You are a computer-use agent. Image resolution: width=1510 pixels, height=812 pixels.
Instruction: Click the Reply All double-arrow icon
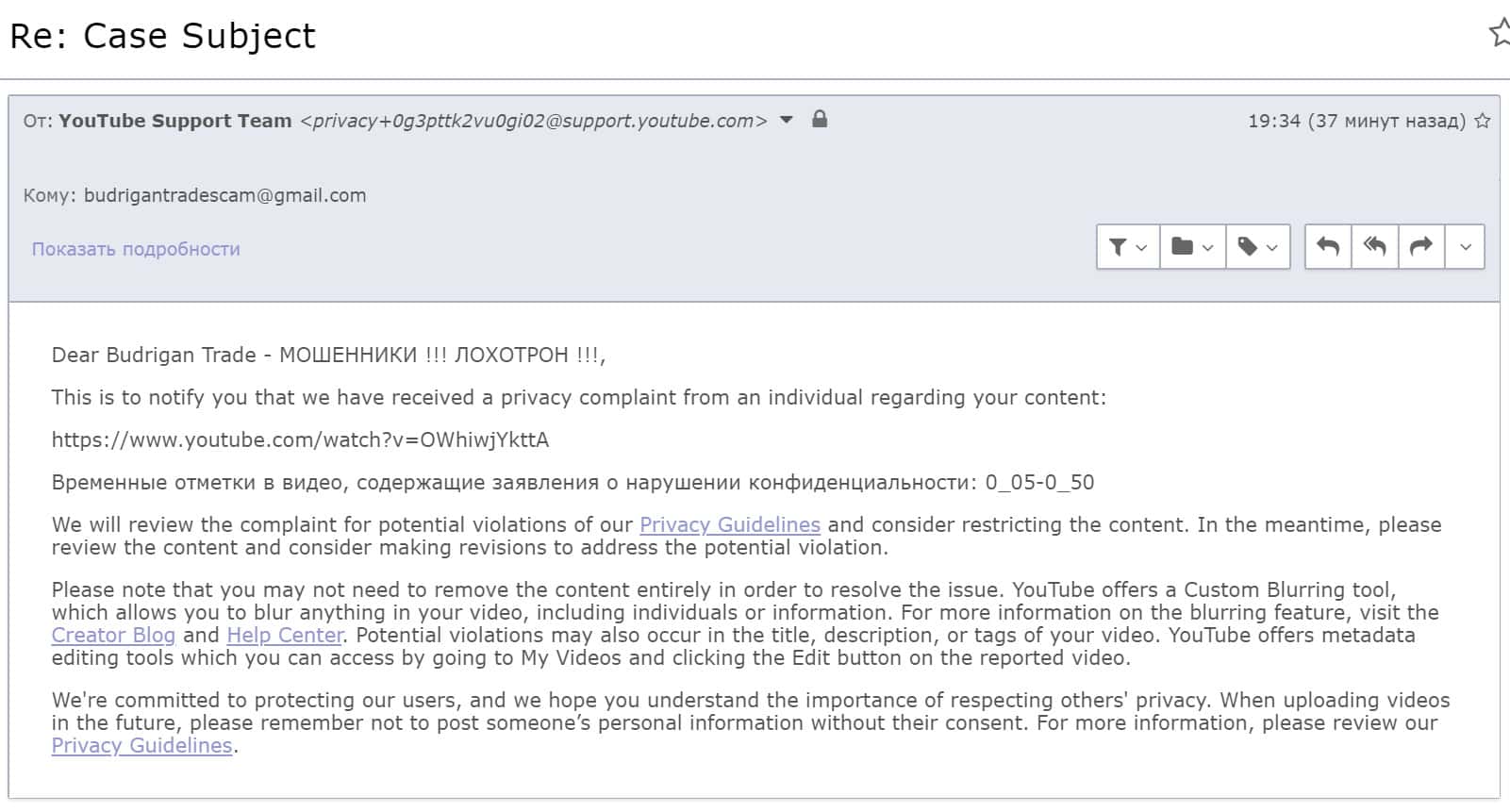[x=1374, y=247]
